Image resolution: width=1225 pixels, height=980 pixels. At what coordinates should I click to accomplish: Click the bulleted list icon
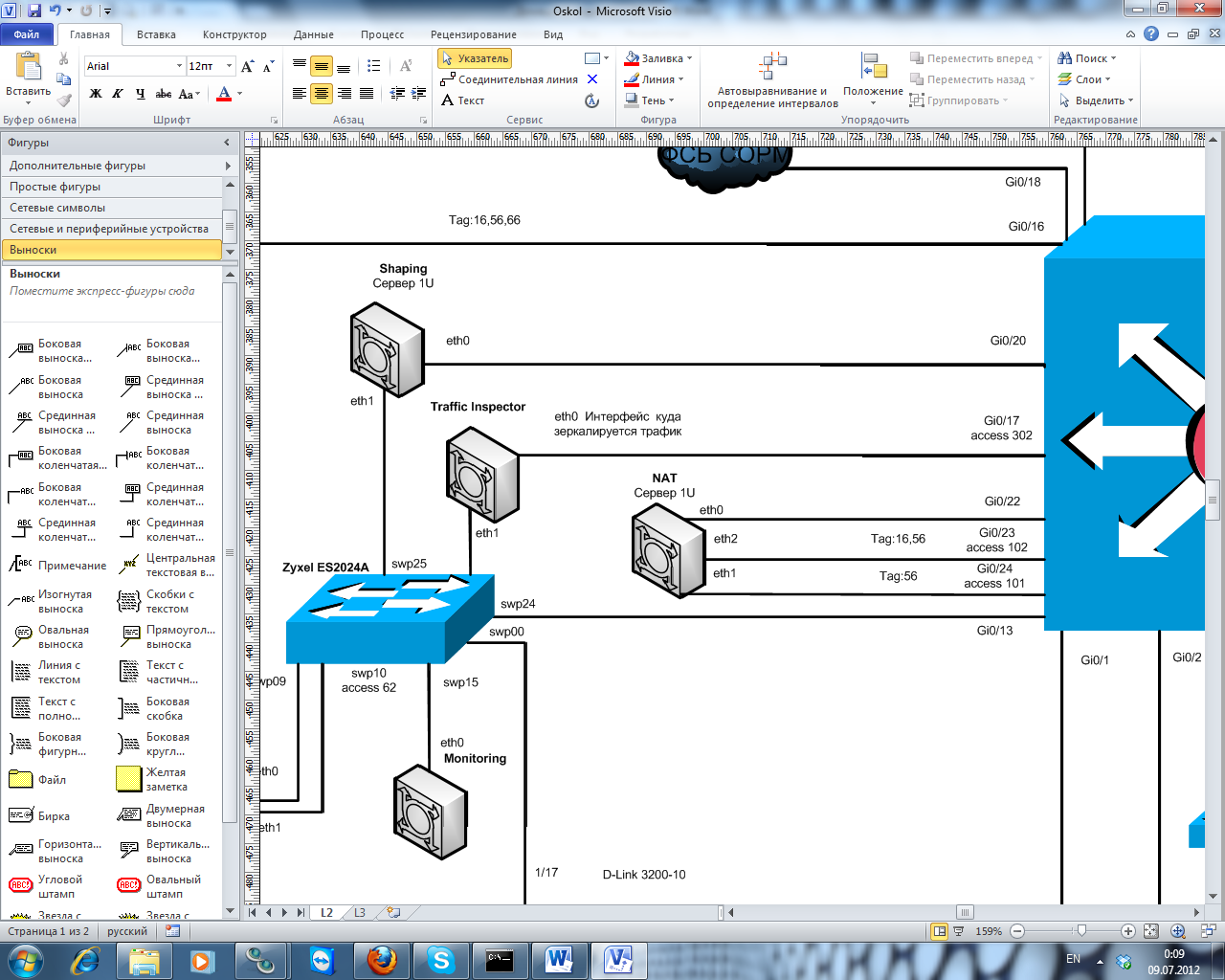[374, 66]
